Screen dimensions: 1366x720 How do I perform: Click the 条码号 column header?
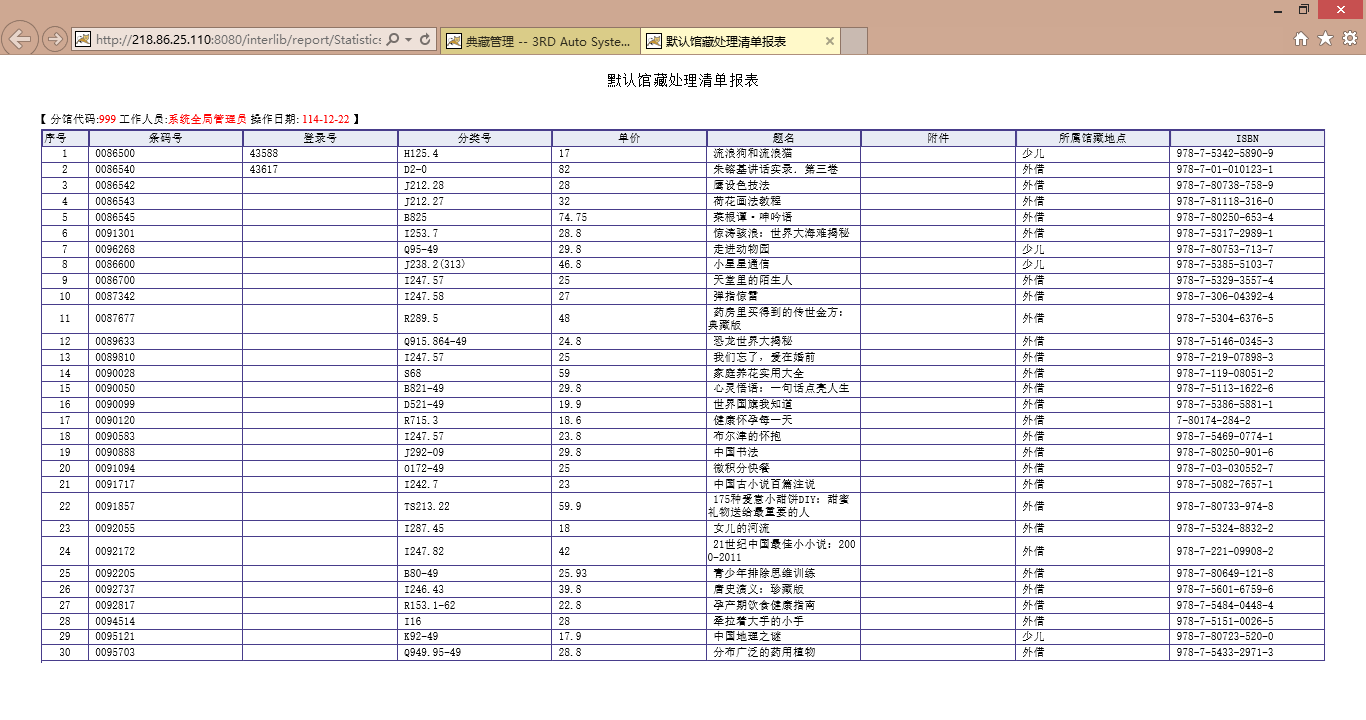[x=165, y=138]
